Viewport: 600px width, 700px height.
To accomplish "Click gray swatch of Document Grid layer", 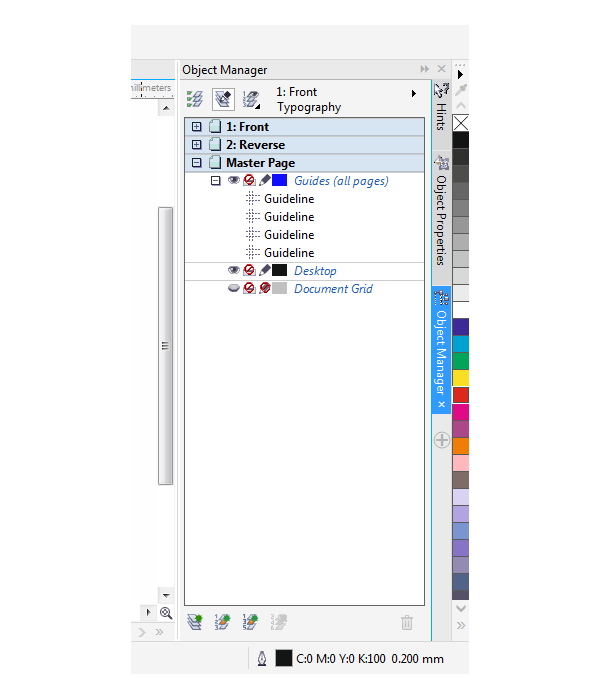I will coord(279,288).
